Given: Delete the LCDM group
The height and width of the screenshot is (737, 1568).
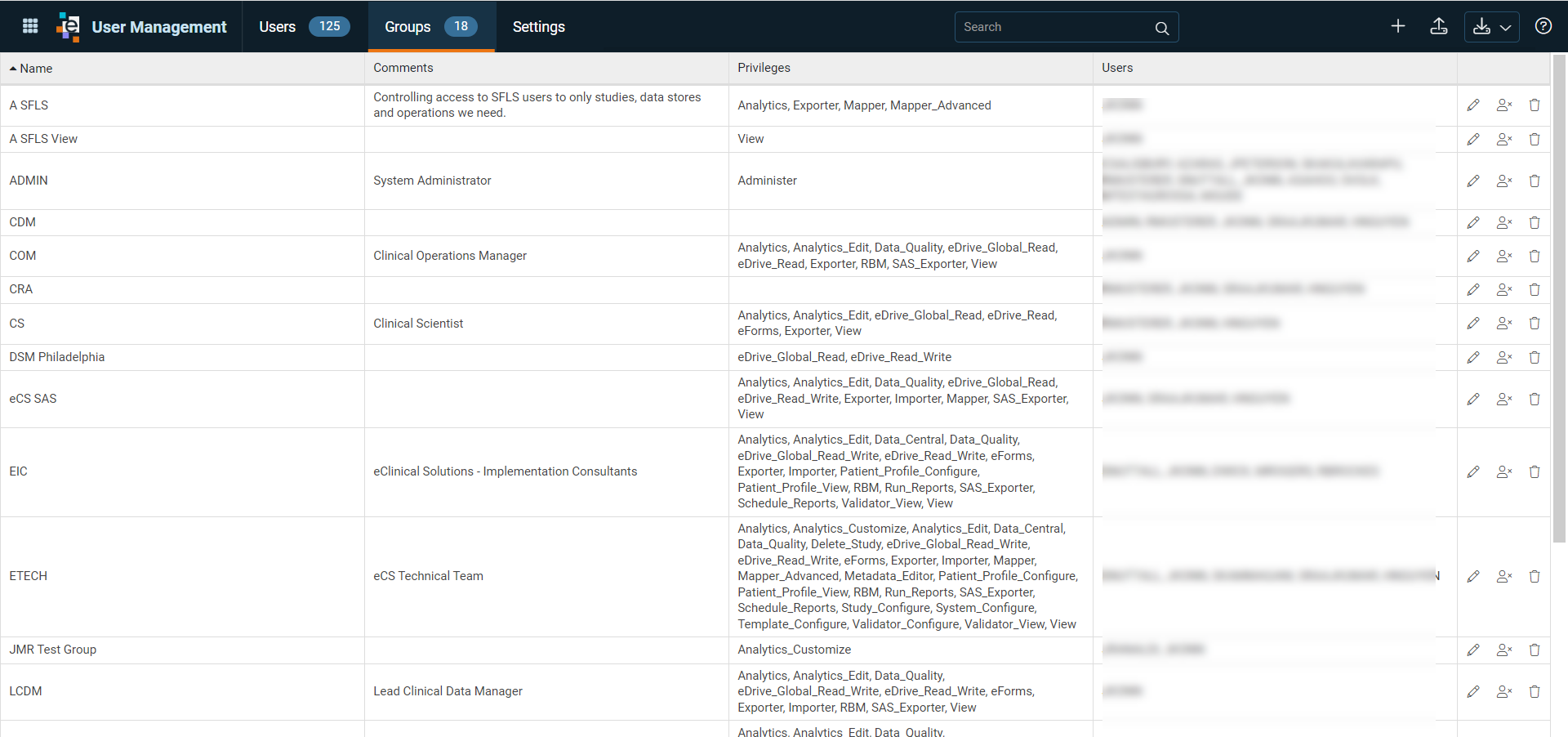Looking at the screenshot, I should coord(1535,692).
